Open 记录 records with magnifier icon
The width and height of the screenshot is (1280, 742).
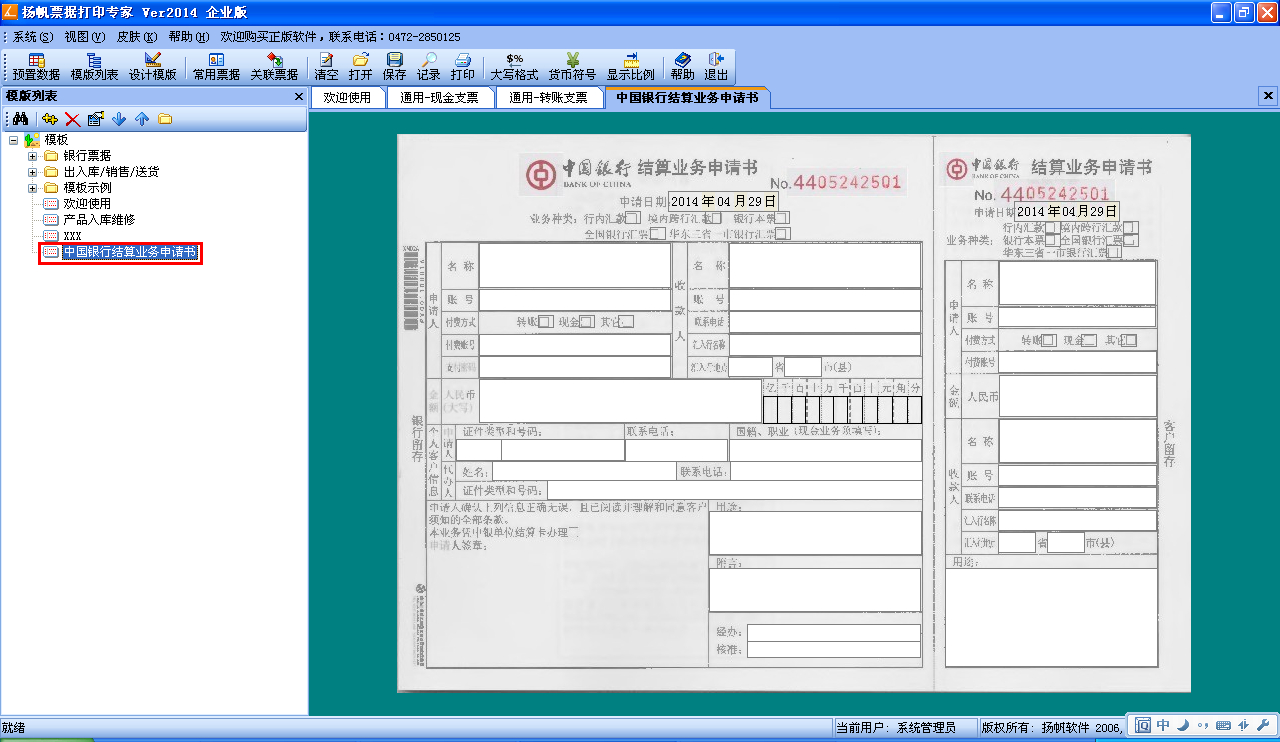(429, 67)
